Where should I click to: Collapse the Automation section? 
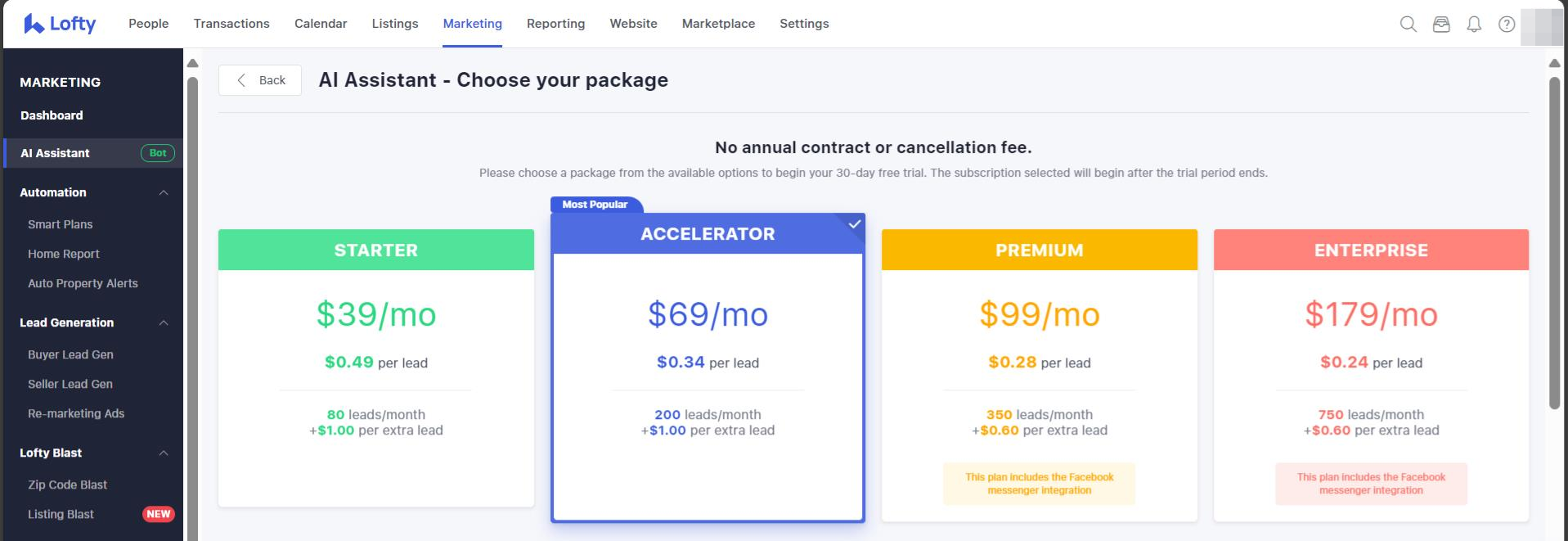point(164,192)
